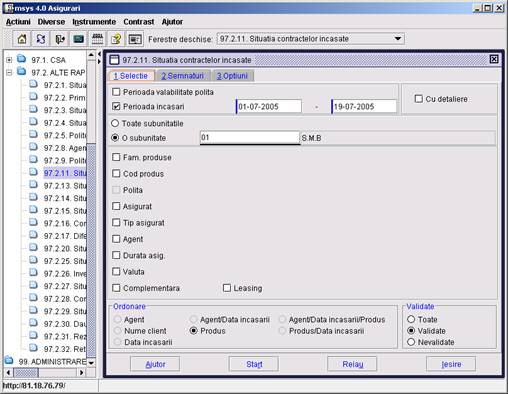This screenshot has width=508, height=394.
Task: Open the Diverse menu
Action: pyautogui.click(x=51, y=22)
